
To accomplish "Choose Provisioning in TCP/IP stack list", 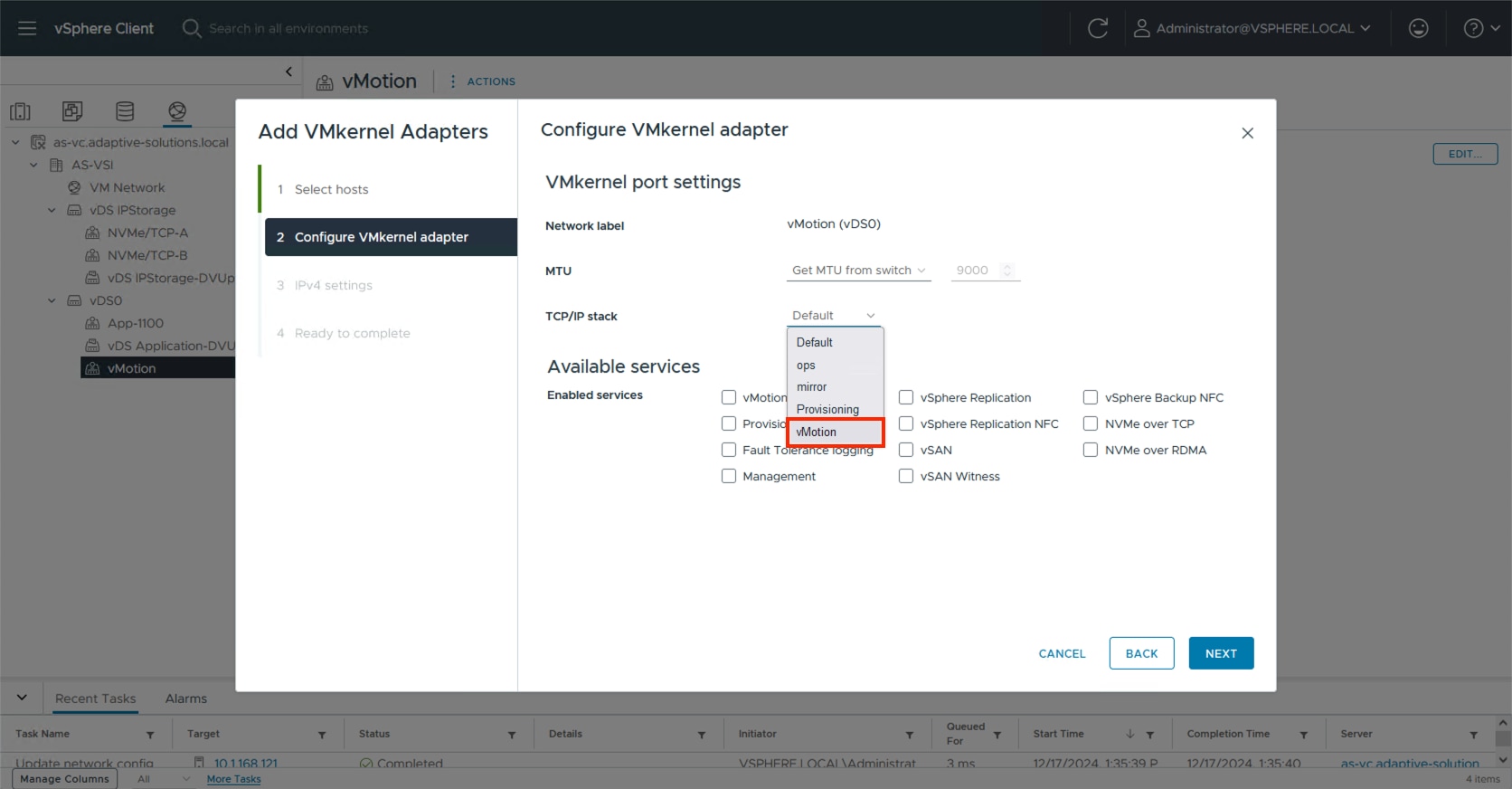I will click(835, 409).
